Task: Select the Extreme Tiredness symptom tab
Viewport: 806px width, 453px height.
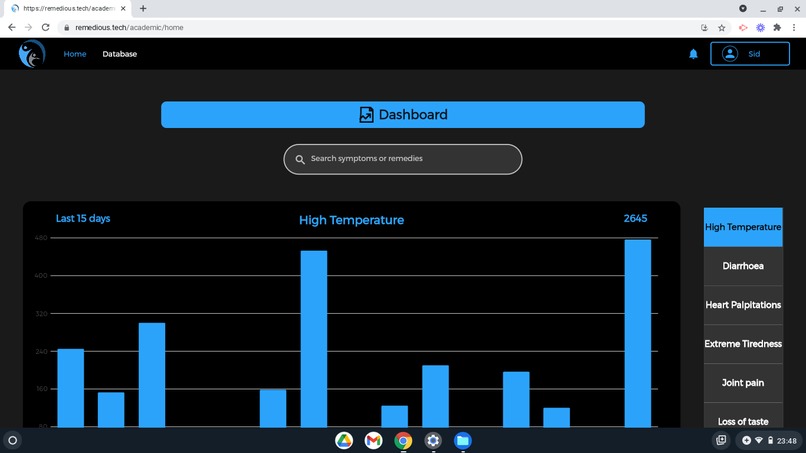Action: [x=743, y=343]
